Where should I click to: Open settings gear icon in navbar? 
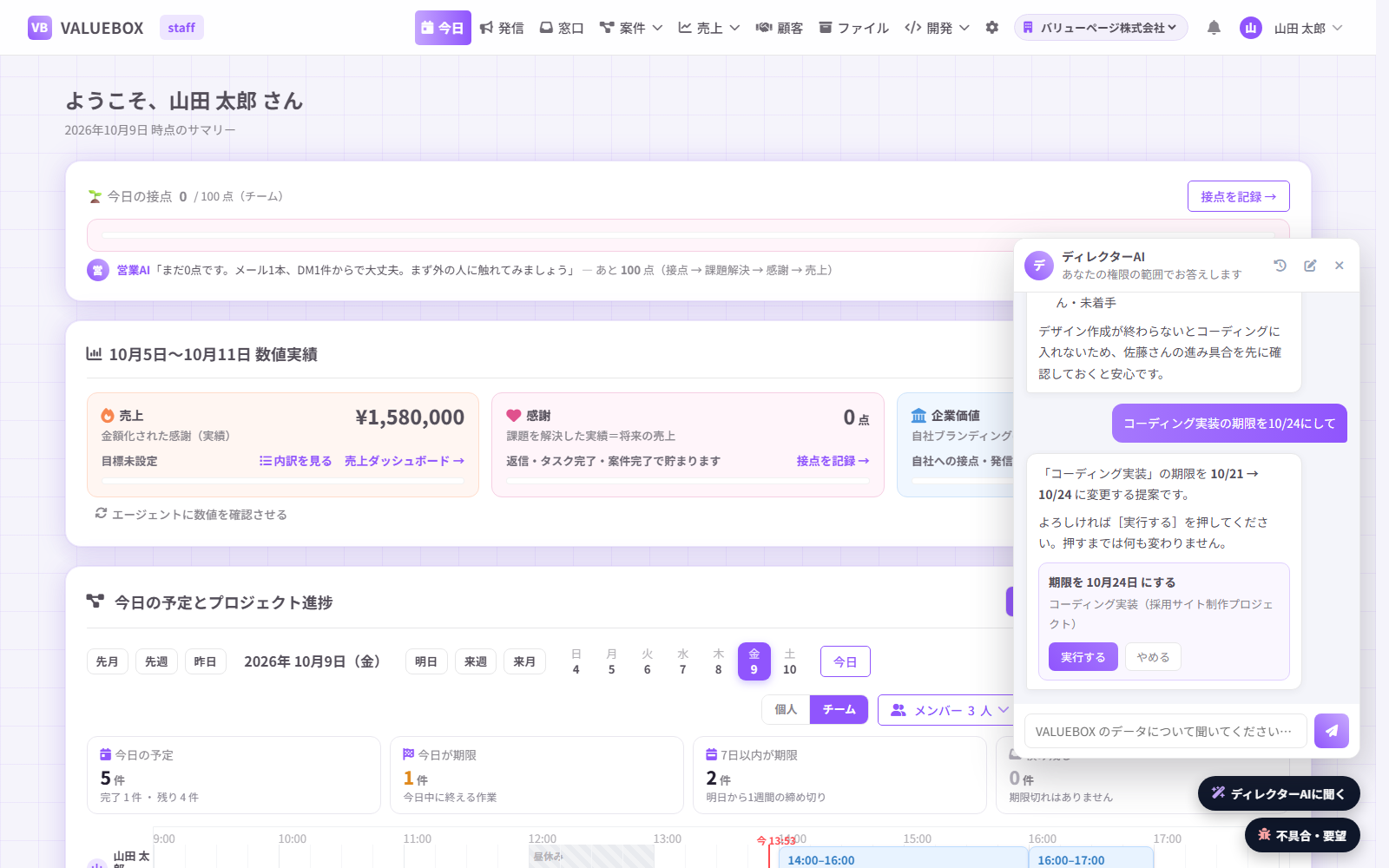pyautogui.click(x=992, y=28)
